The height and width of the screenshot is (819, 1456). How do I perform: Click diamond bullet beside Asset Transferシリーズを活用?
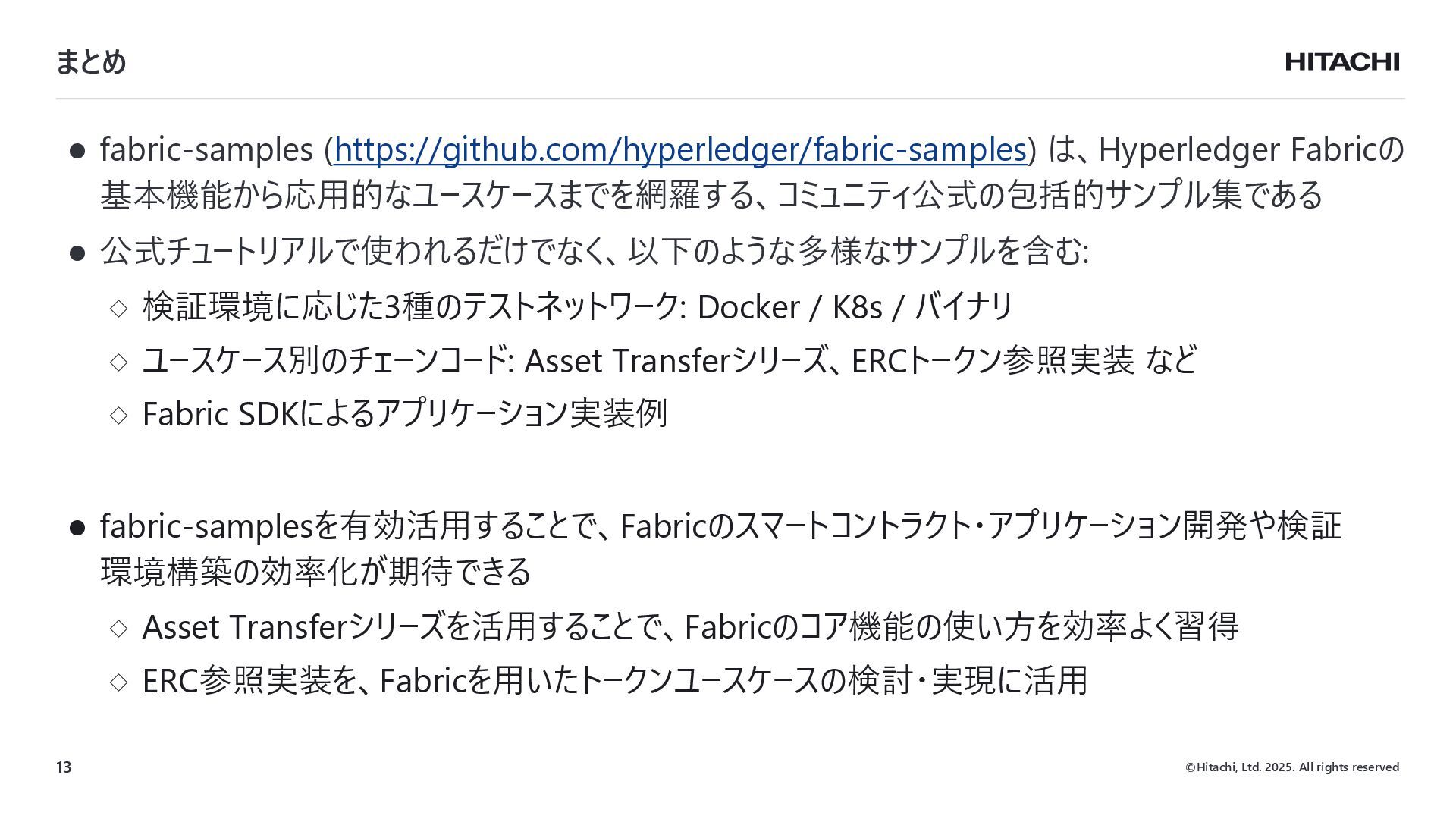(119, 628)
